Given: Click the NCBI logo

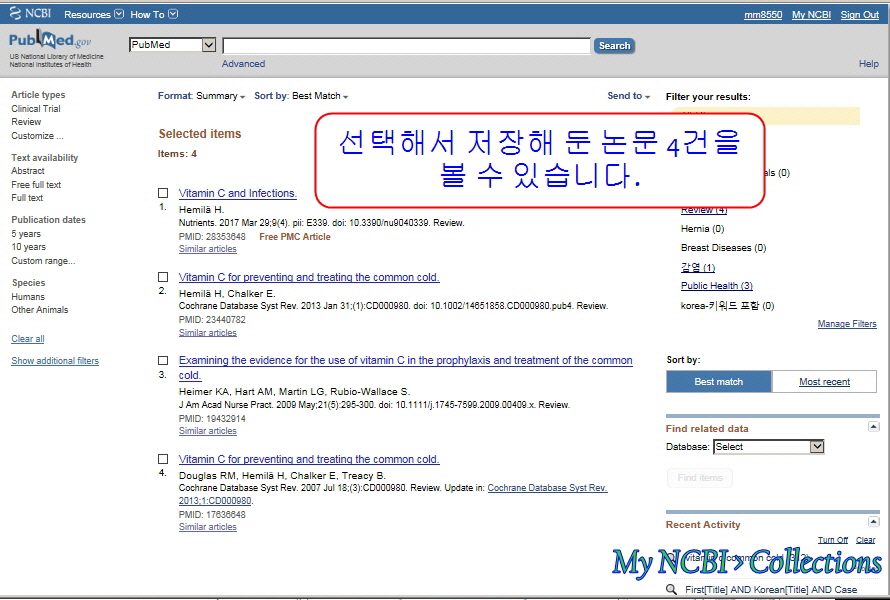Looking at the screenshot, I should [30, 14].
